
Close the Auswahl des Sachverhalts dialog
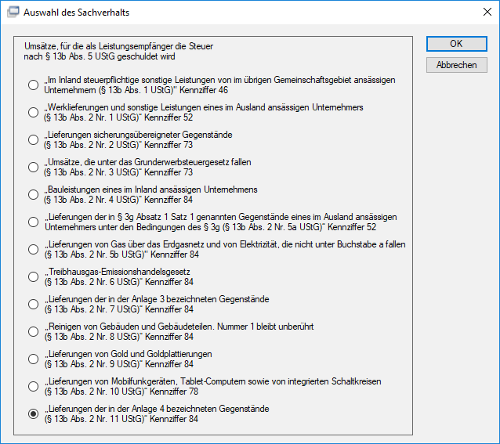tap(487, 12)
